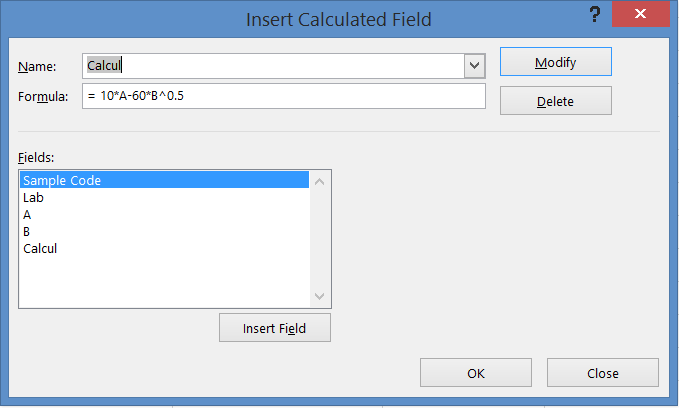Select the Lab field in the list
Image resolution: width=679 pixels, height=408 pixels.
coord(34,198)
